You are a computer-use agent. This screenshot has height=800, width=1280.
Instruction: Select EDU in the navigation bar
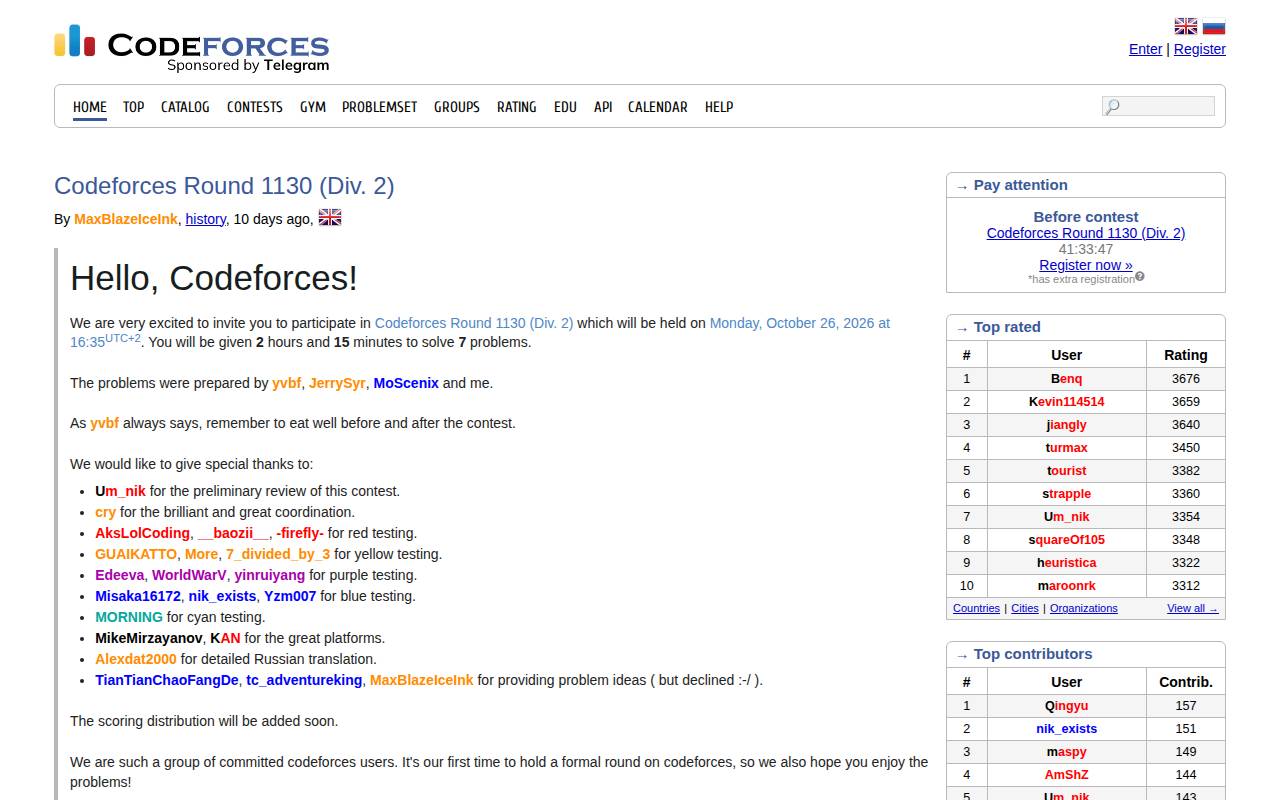tap(566, 107)
